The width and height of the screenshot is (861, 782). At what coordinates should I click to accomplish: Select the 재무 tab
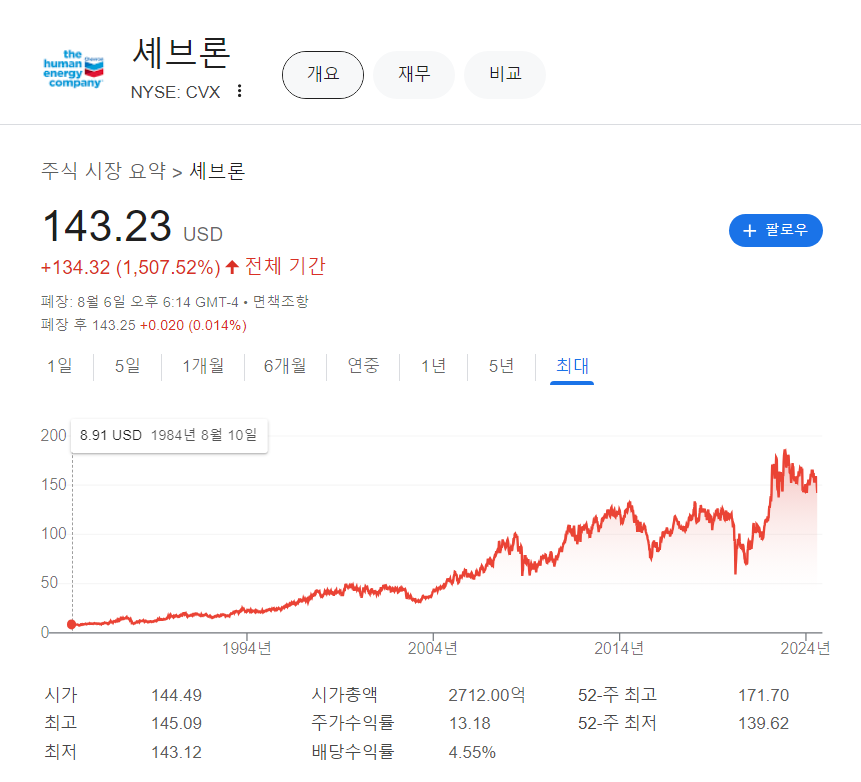point(414,75)
